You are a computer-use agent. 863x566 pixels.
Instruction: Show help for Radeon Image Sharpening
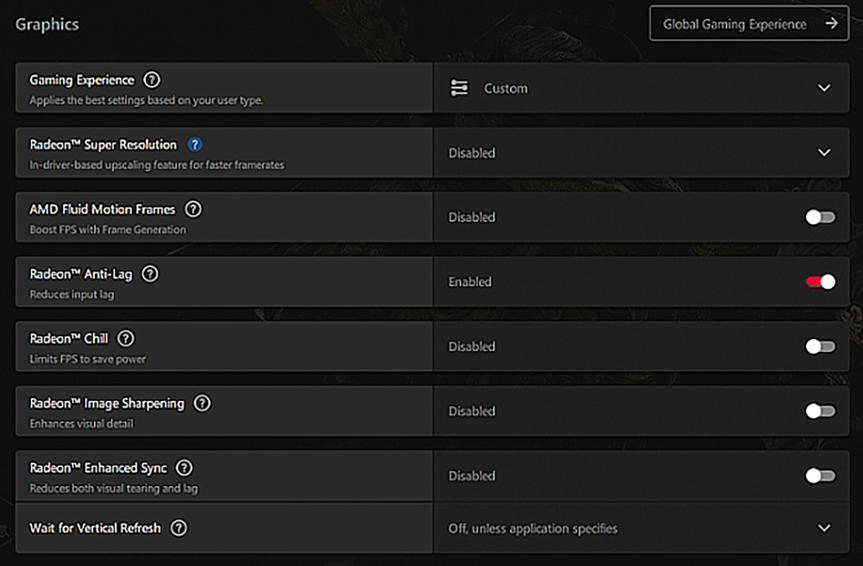tap(202, 404)
